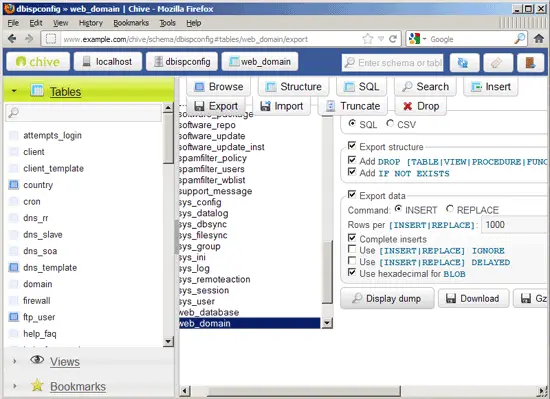Click the horizontal scrollbar left arrow
Viewport: 550px width, 399px height.
[x=185, y=391]
